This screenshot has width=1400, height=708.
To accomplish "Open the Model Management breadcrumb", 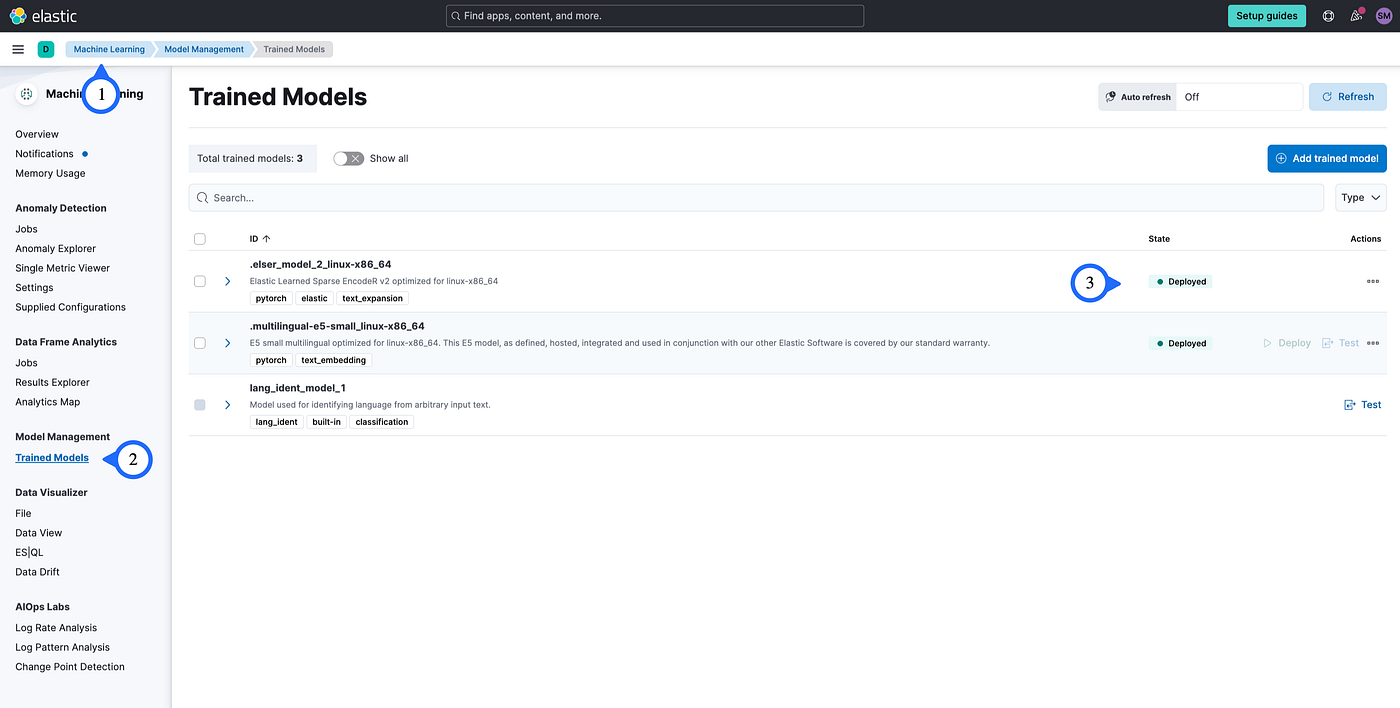I will [x=203, y=48].
